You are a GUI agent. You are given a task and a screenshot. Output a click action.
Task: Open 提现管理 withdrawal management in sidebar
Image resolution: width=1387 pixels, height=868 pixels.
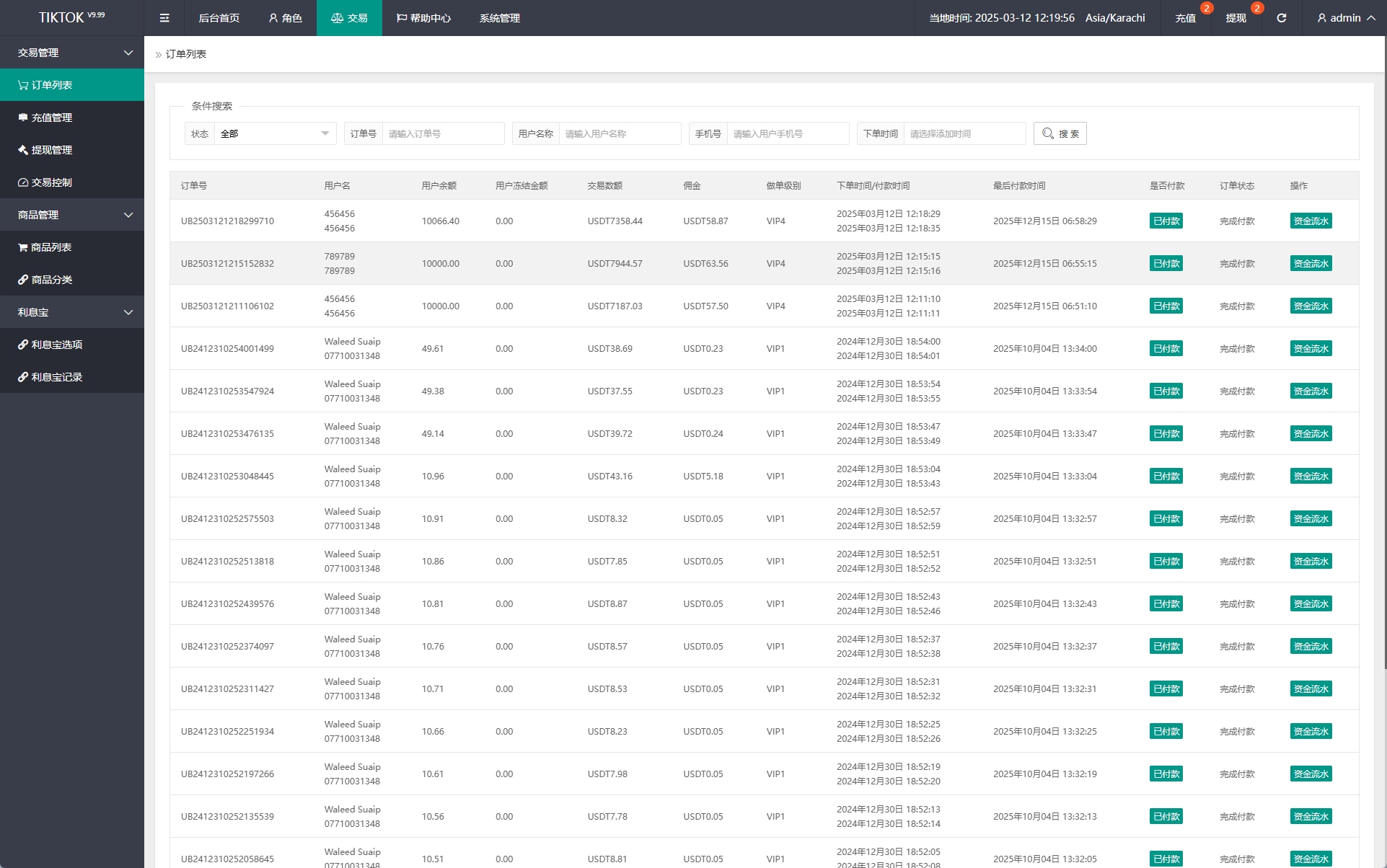coord(52,150)
